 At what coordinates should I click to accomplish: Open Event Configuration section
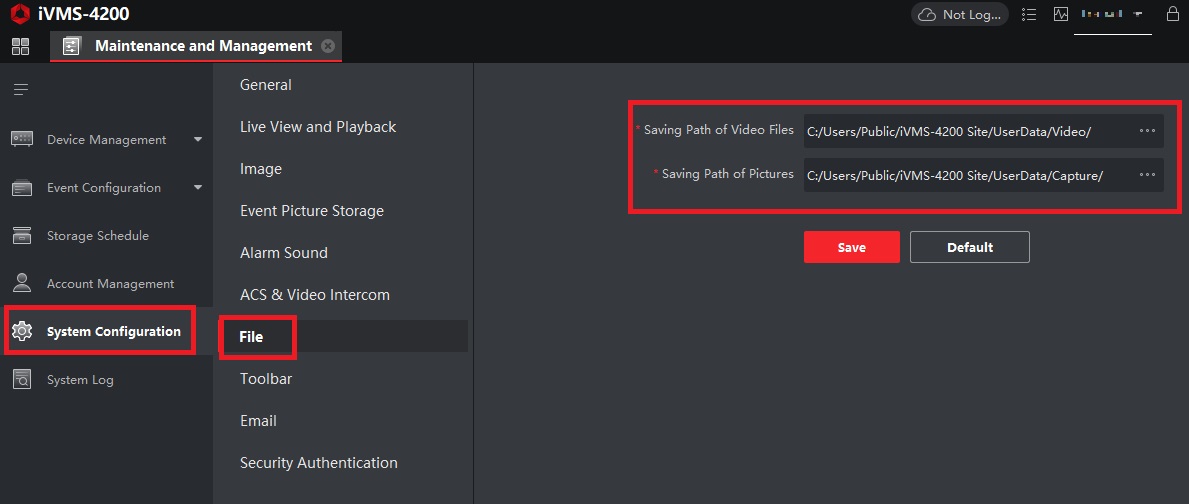click(x=106, y=187)
